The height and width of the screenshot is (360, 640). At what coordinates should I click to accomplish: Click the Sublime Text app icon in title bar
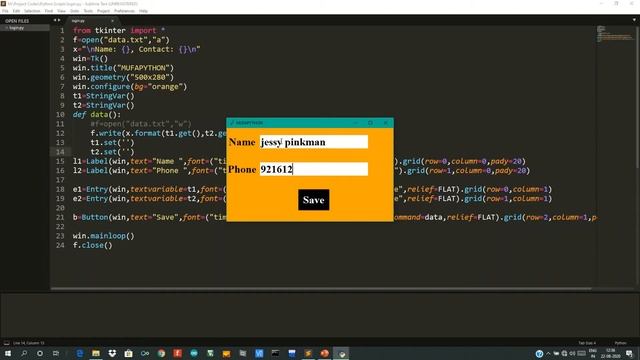tap(3, 4)
